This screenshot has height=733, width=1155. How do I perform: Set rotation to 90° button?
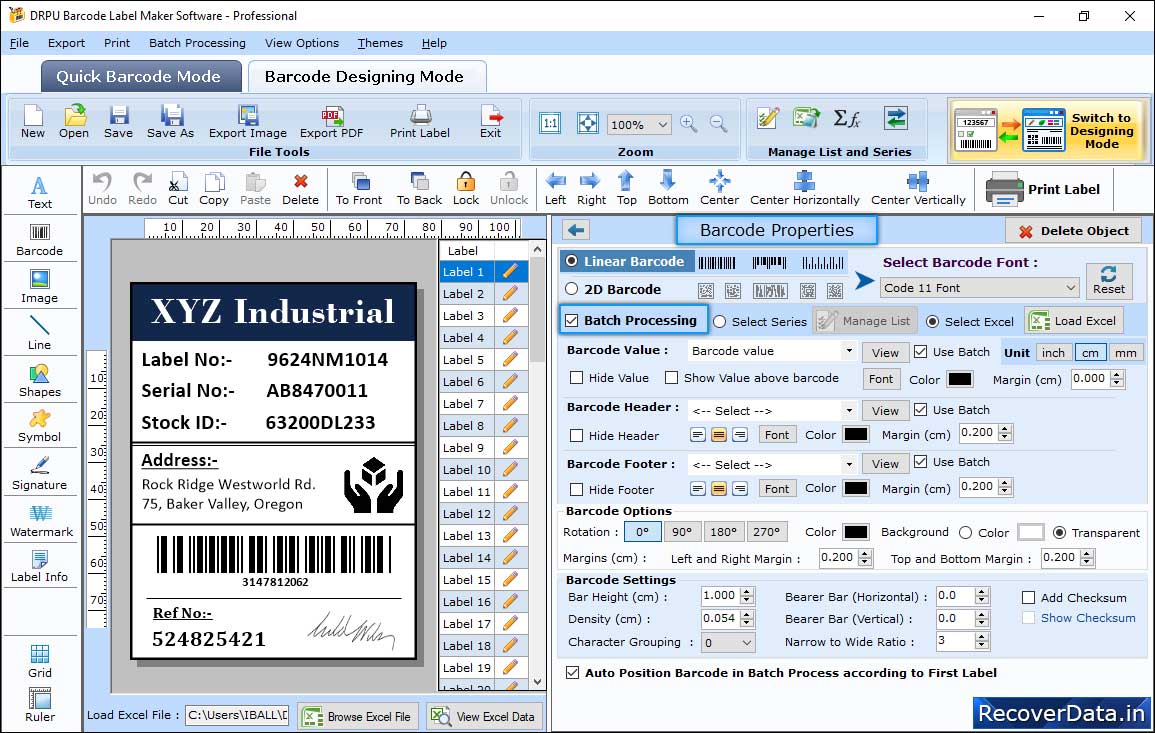click(x=681, y=531)
